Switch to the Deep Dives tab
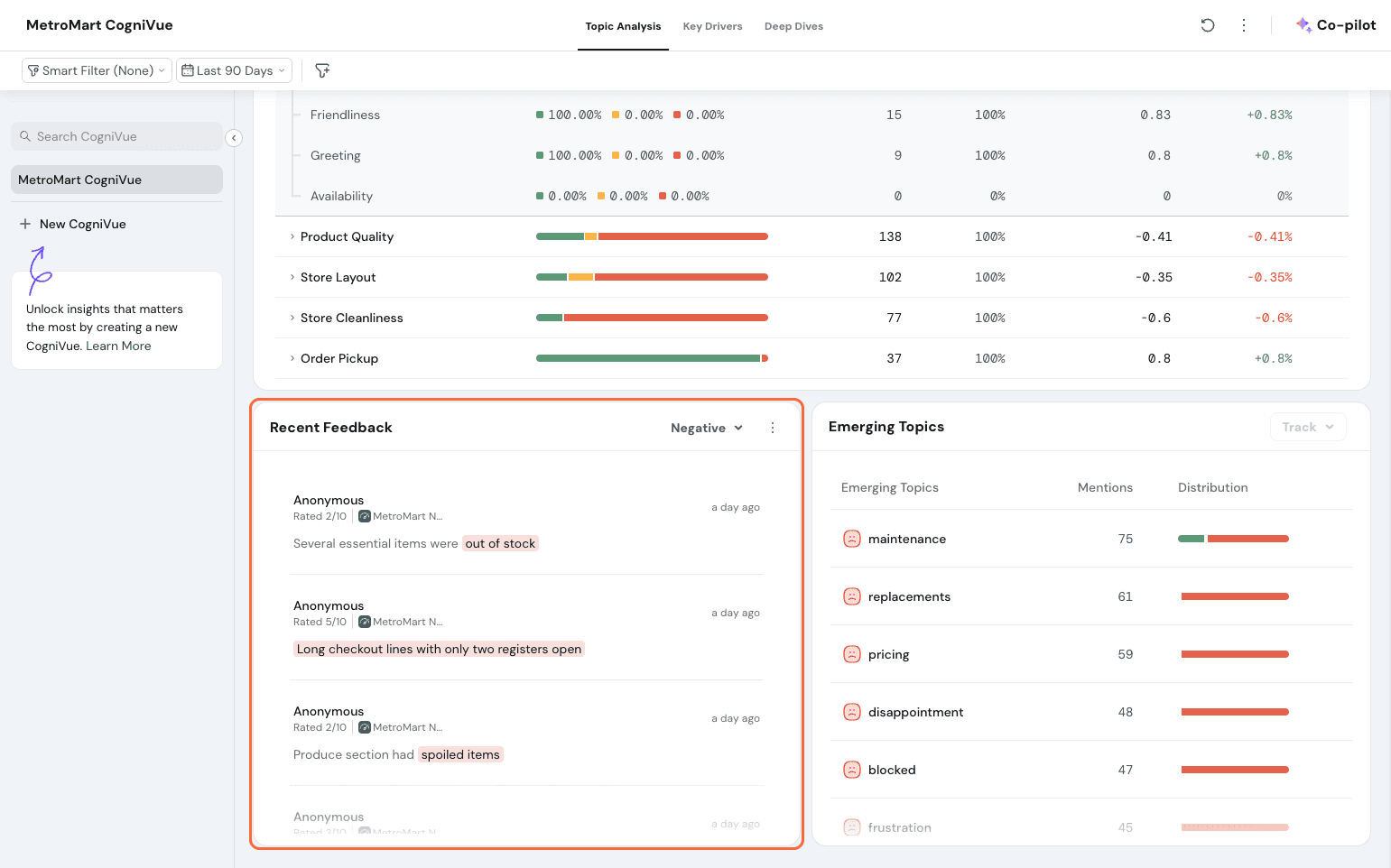This screenshot has height=868, width=1391. [793, 26]
